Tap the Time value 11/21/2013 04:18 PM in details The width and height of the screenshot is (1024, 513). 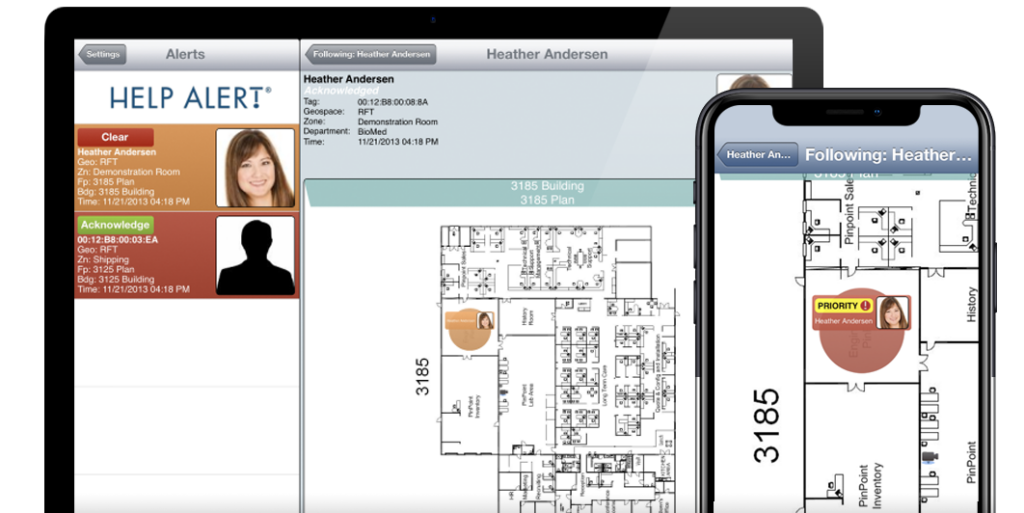[398, 142]
